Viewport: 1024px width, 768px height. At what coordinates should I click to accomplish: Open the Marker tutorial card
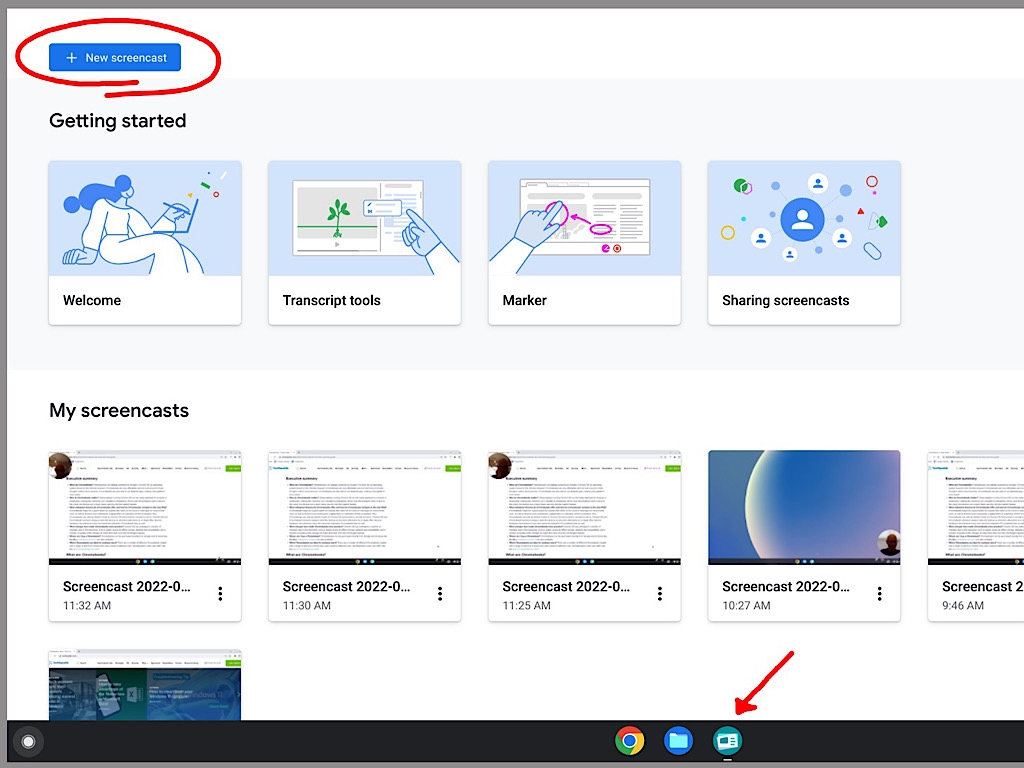pyautogui.click(x=584, y=243)
